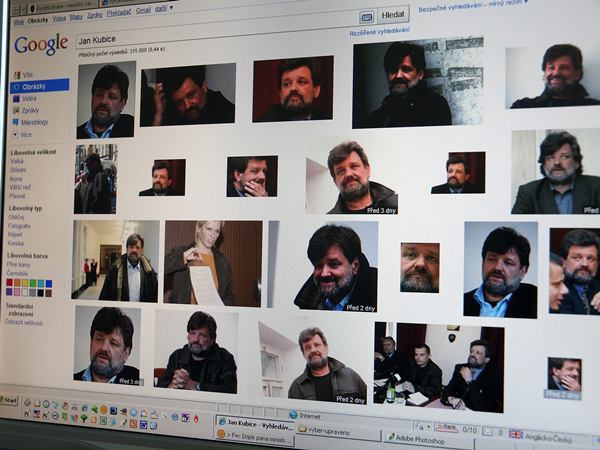The width and height of the screenshot is (600, 450).
Task: Open Gmail in the top navigation
Action: click(143, 10)
